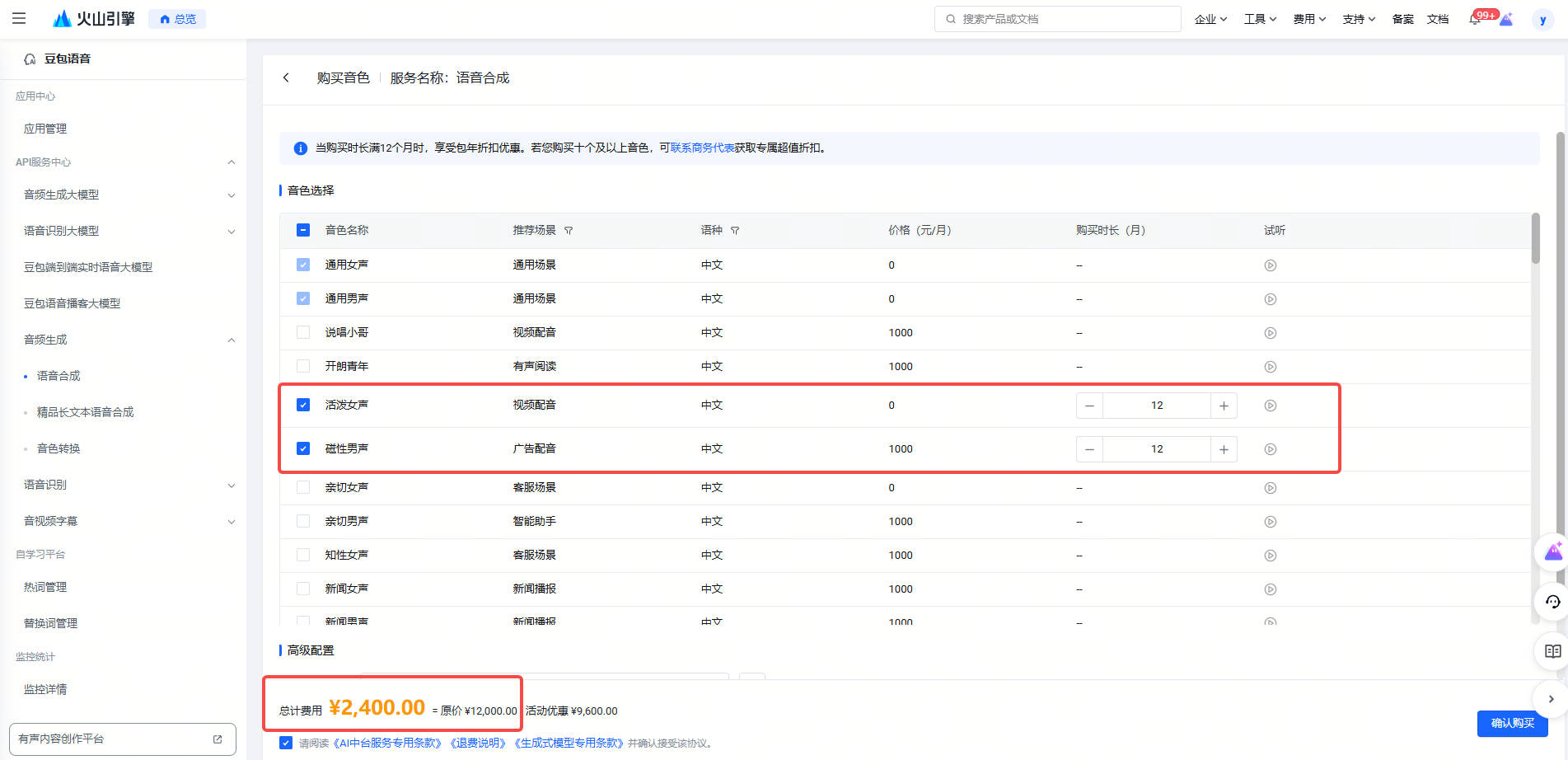Click the plus button for 磁性男声 duration
1568x760 pixels.
1224,449
